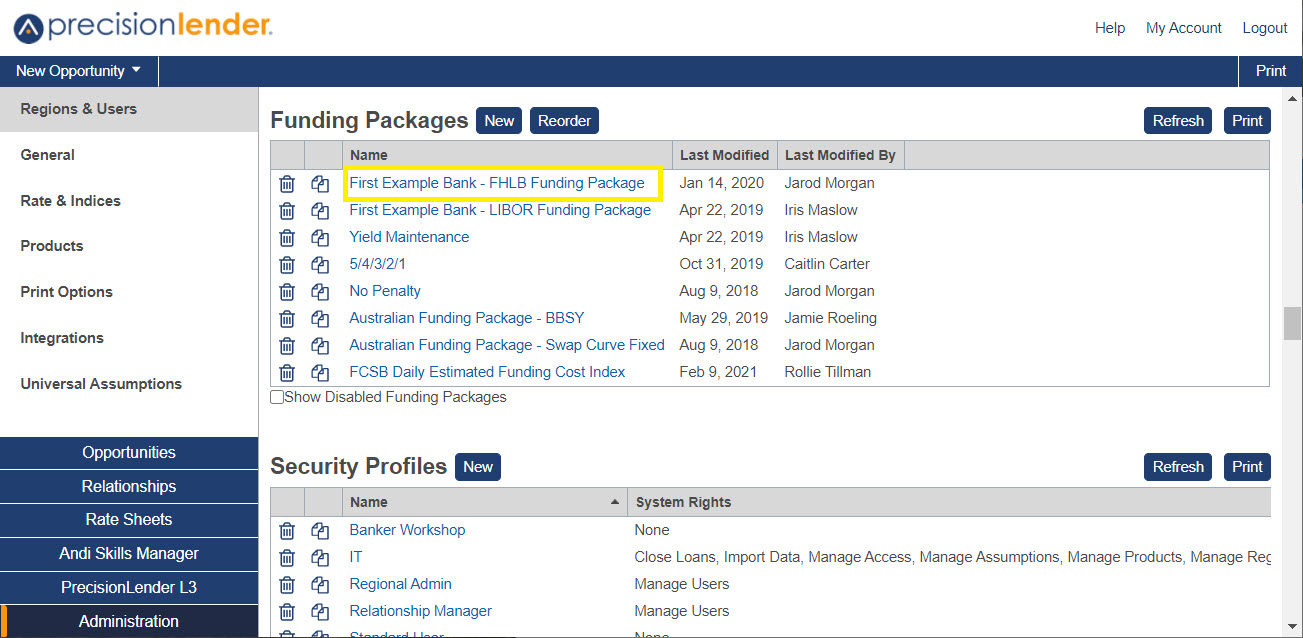Screen dimensions: 1303x638
Task: Copy the LIBOR Funding Package row
Action: [320, 210]
